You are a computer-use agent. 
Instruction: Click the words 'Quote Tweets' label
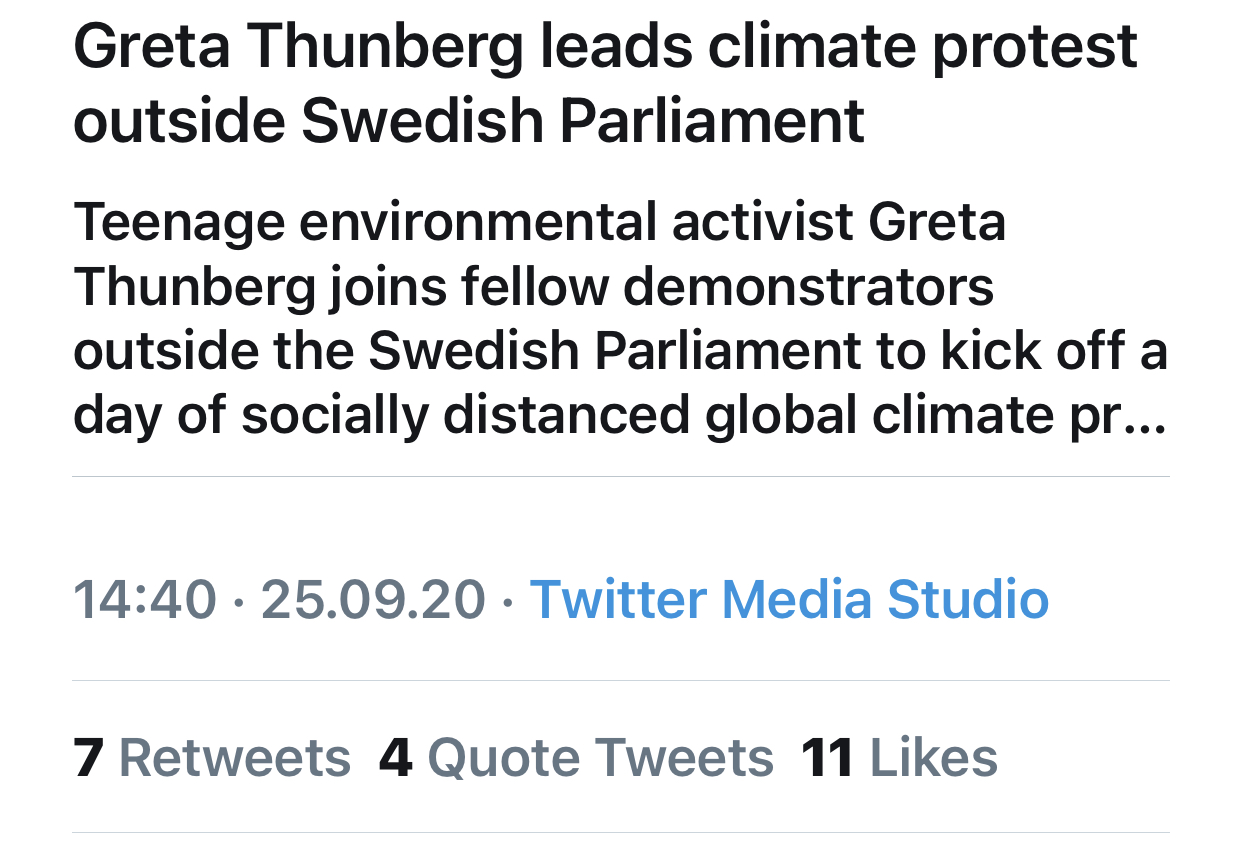600,757
